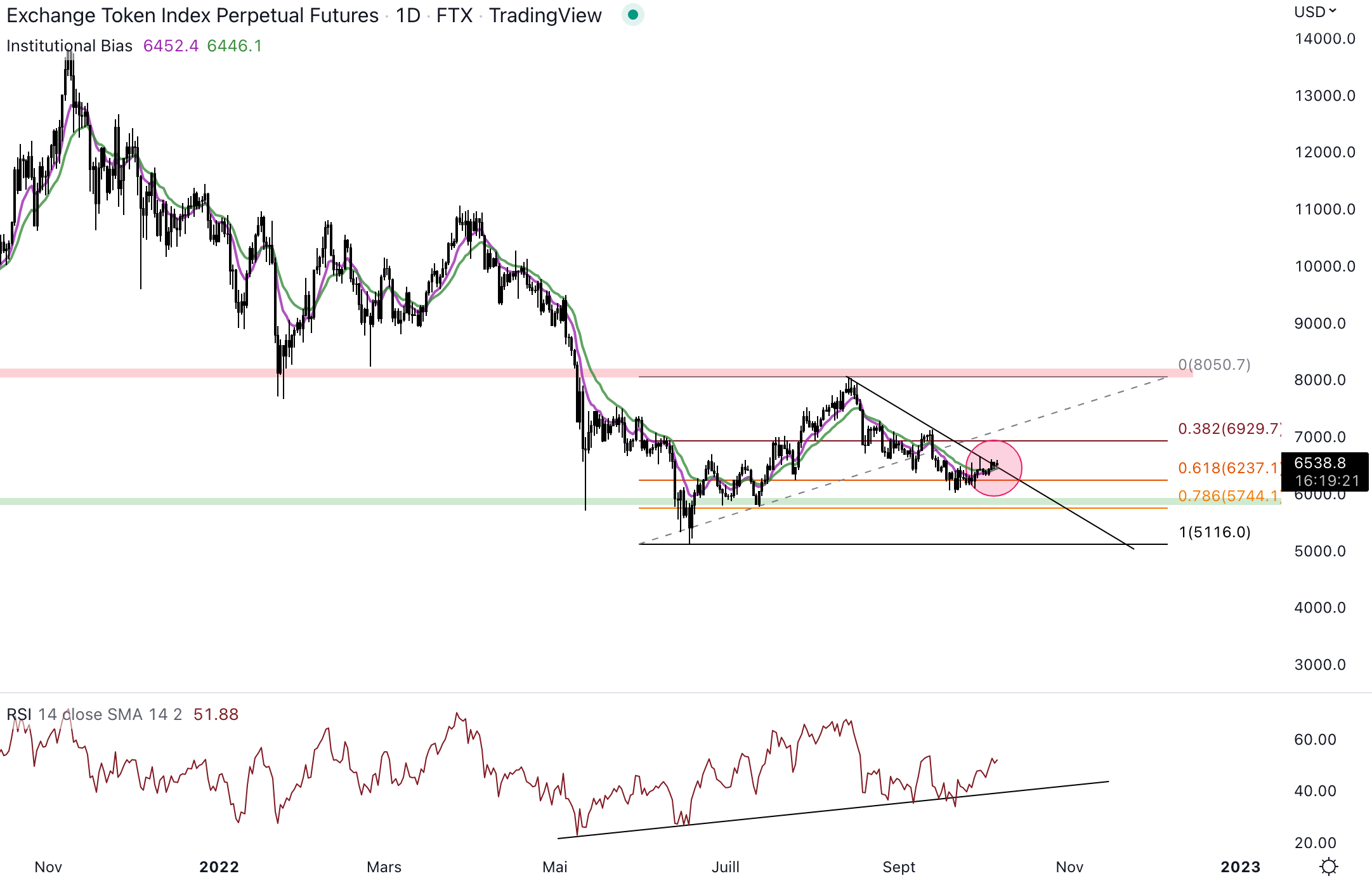Click the 1(5116.0) Fibonacci level label
The height and width of the screenshot is (883, 1372).
(1214, 532)
